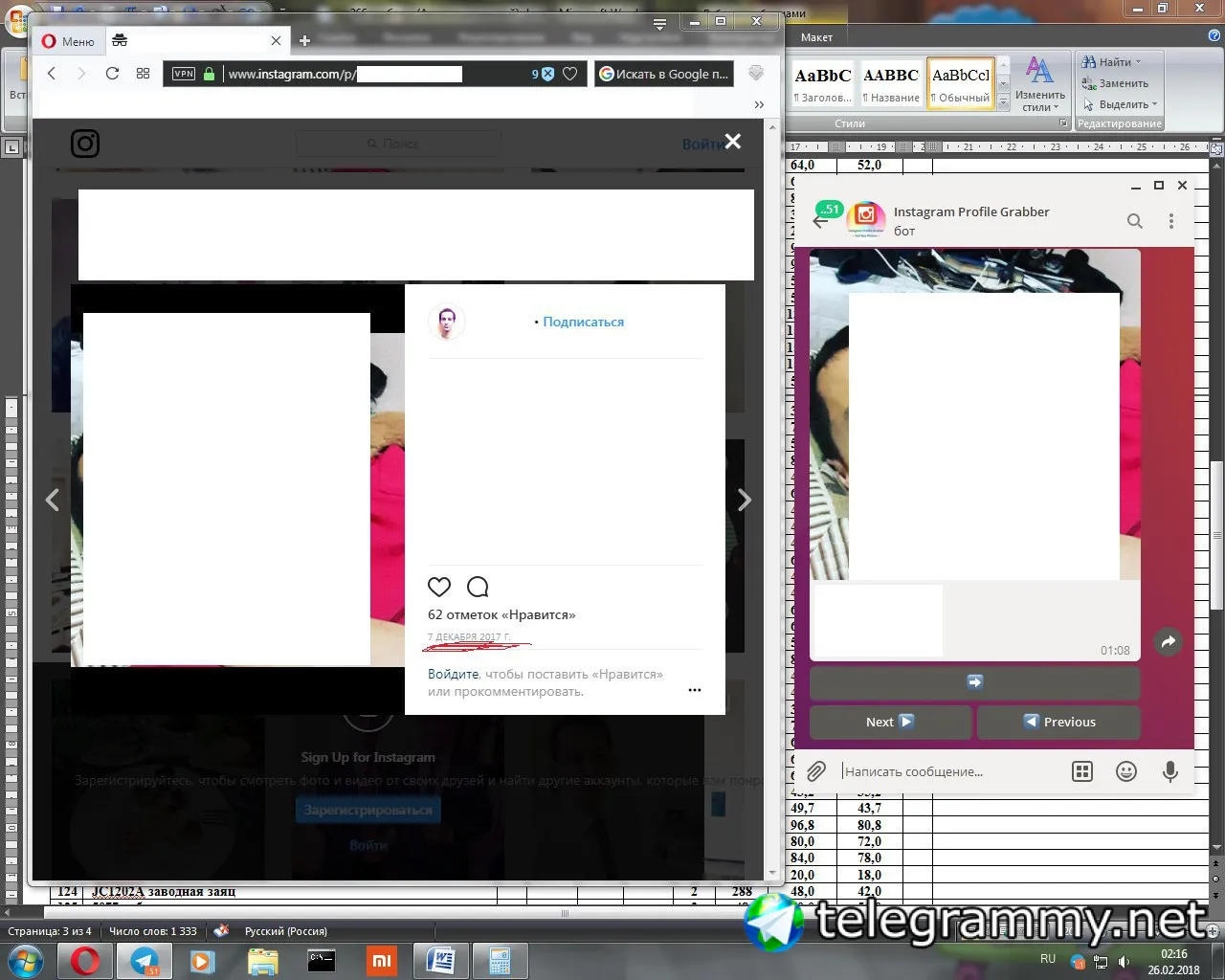
Task: Close the private browsing tab
Action: pos(276,40)
